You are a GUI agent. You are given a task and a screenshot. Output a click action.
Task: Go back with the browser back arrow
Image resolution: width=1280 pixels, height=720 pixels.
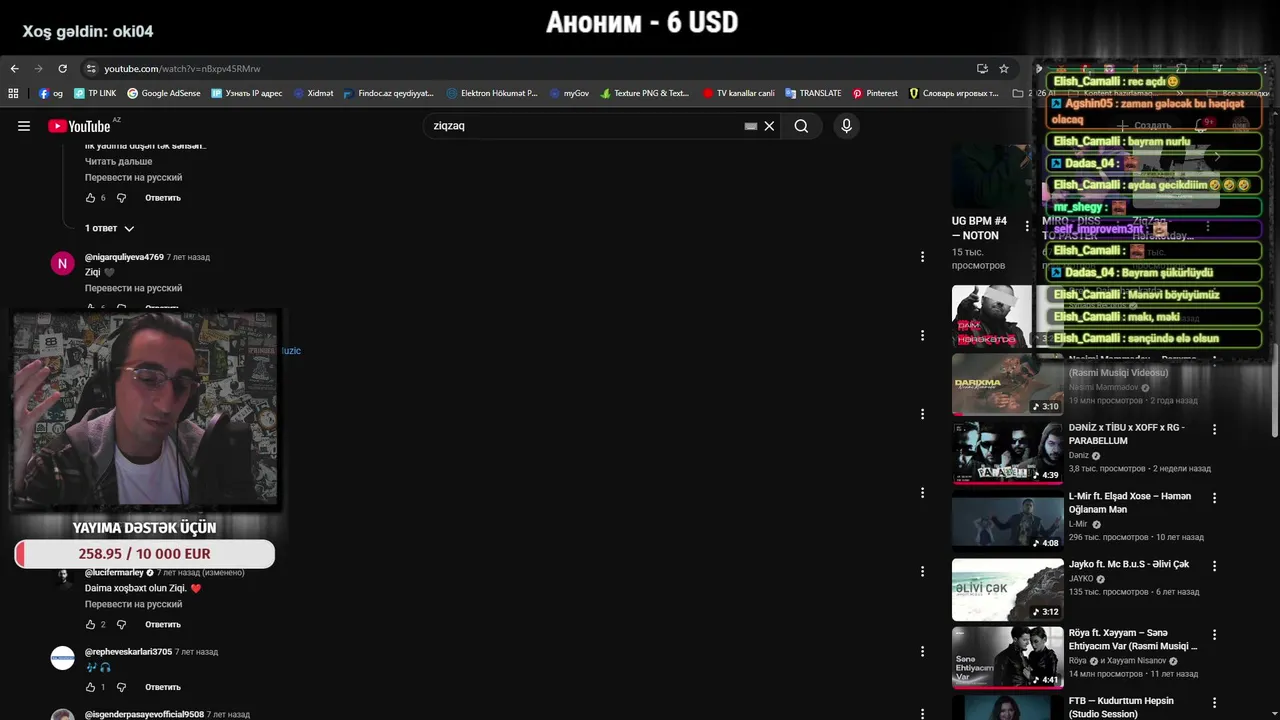point(14,69)
